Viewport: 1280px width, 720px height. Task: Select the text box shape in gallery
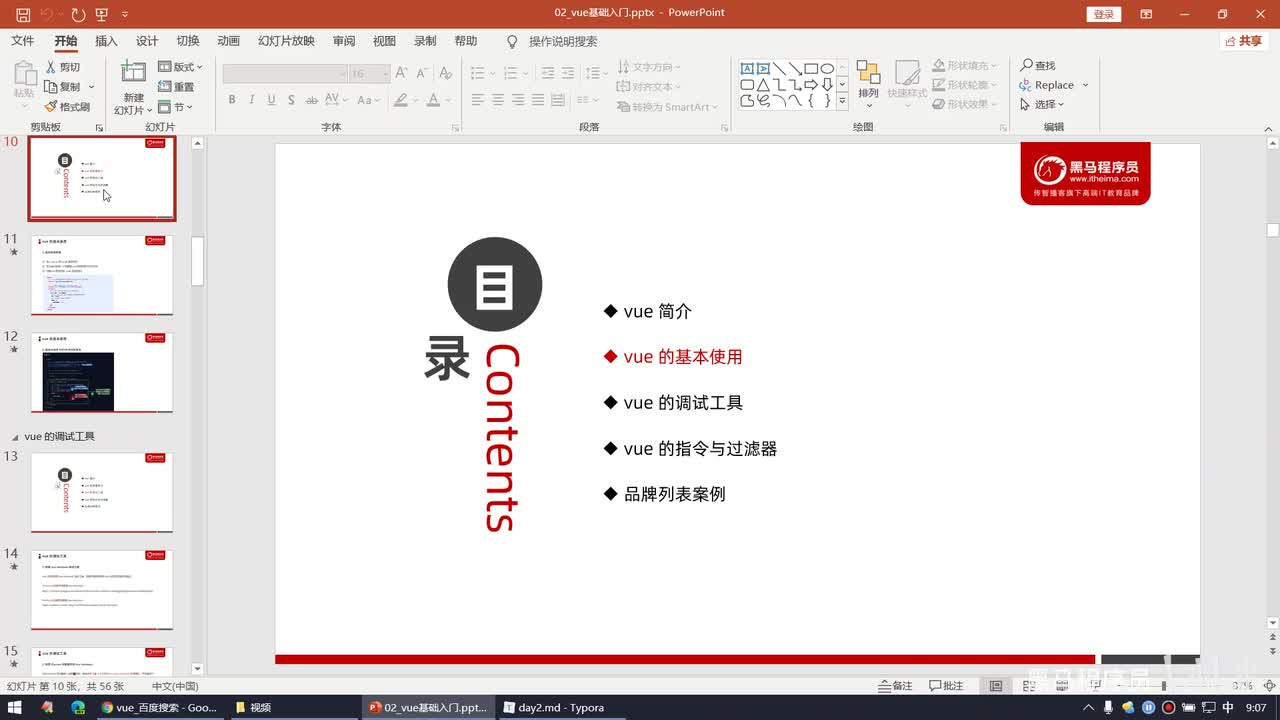coord(747,68)
